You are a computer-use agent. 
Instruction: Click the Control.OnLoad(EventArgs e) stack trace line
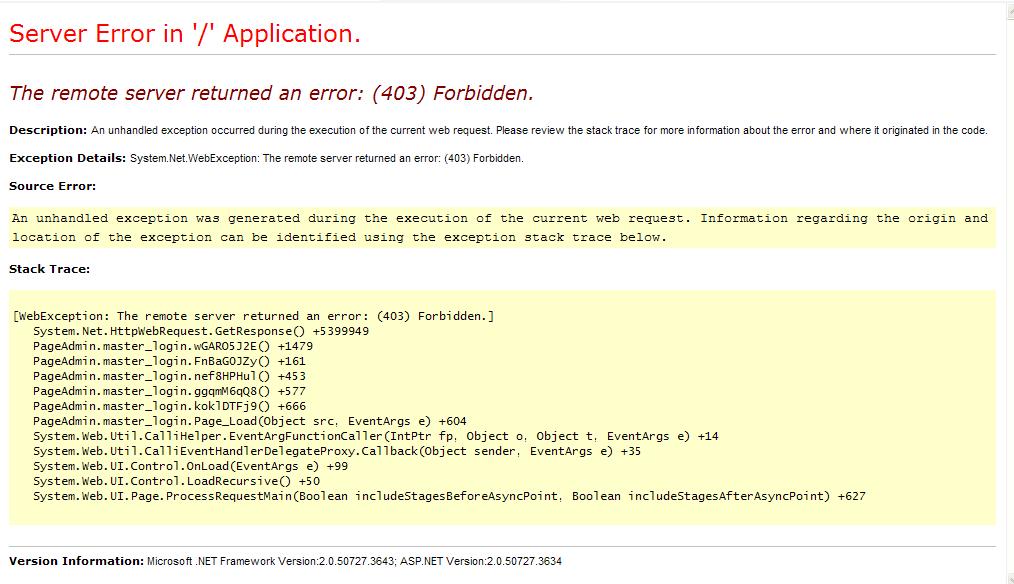click(x=190, y=466)
